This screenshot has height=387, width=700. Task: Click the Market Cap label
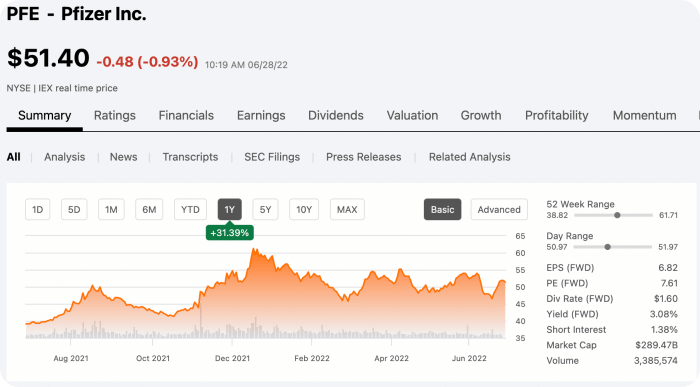click(x=571, y=345)
